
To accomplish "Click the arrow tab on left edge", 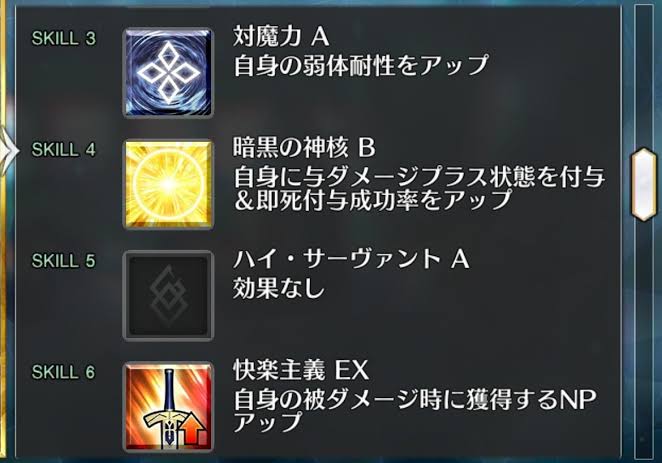I will tap(8, 151).
